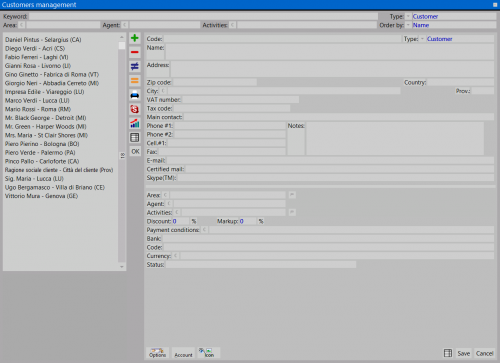Open the Area lookup arrow in the customer form

click(165, 195)
